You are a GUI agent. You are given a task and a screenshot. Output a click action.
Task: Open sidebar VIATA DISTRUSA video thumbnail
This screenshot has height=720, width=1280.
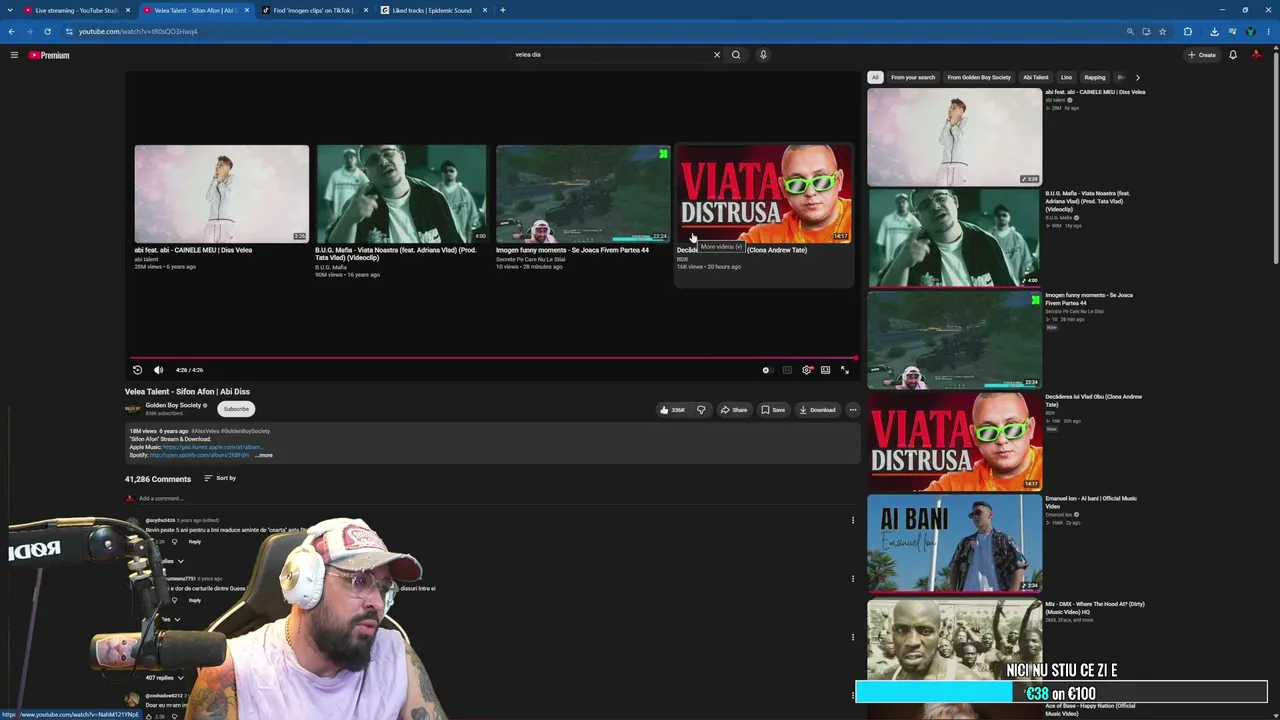pyautogui.click(x=954, y=440)
